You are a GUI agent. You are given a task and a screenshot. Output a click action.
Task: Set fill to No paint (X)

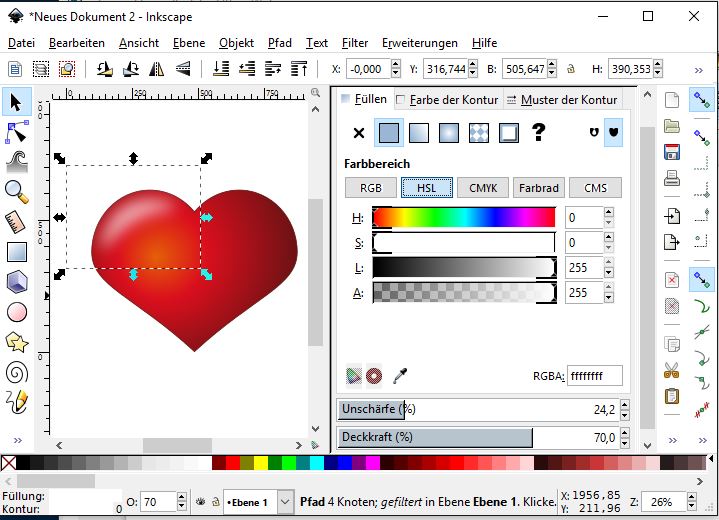[x=359, y=132]
